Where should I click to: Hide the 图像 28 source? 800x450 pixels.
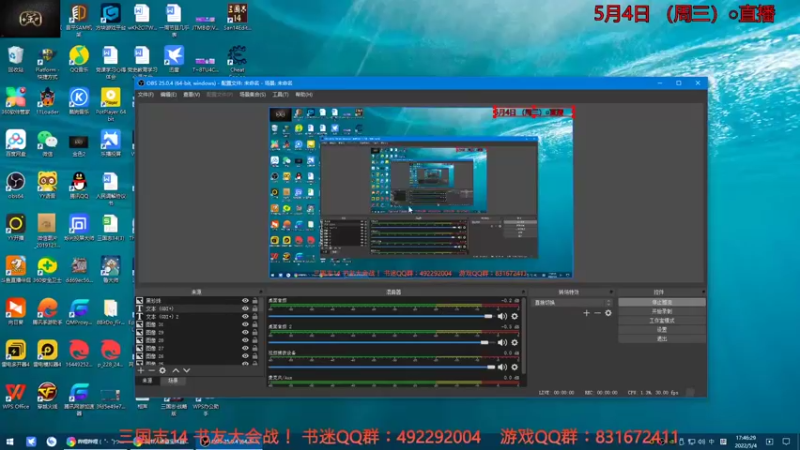[245, 340]
